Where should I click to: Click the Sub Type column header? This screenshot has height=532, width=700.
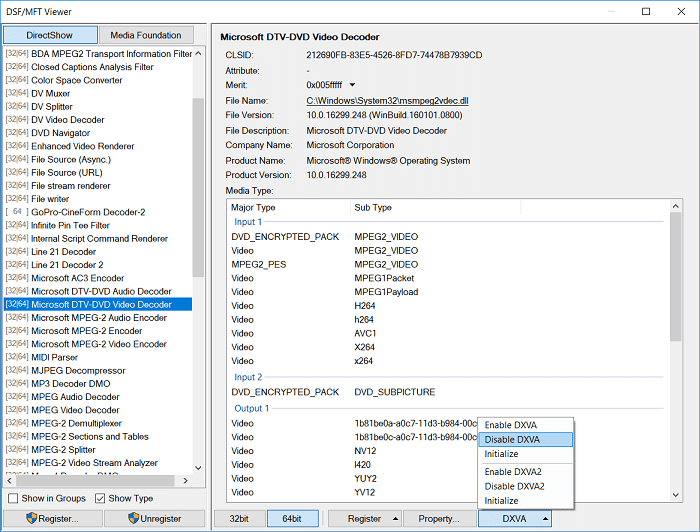(435, 208)
